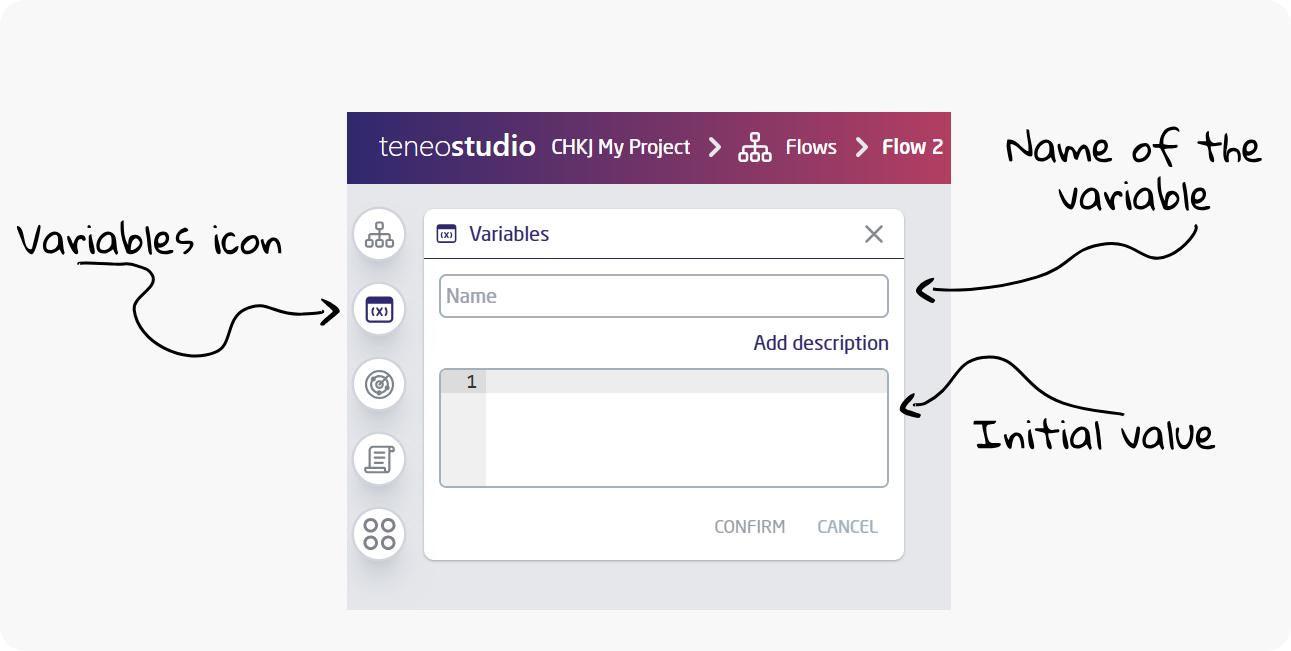
Task: Click the four circles sidebar icon
Action: pyautogui.click(x=379, y=534)
